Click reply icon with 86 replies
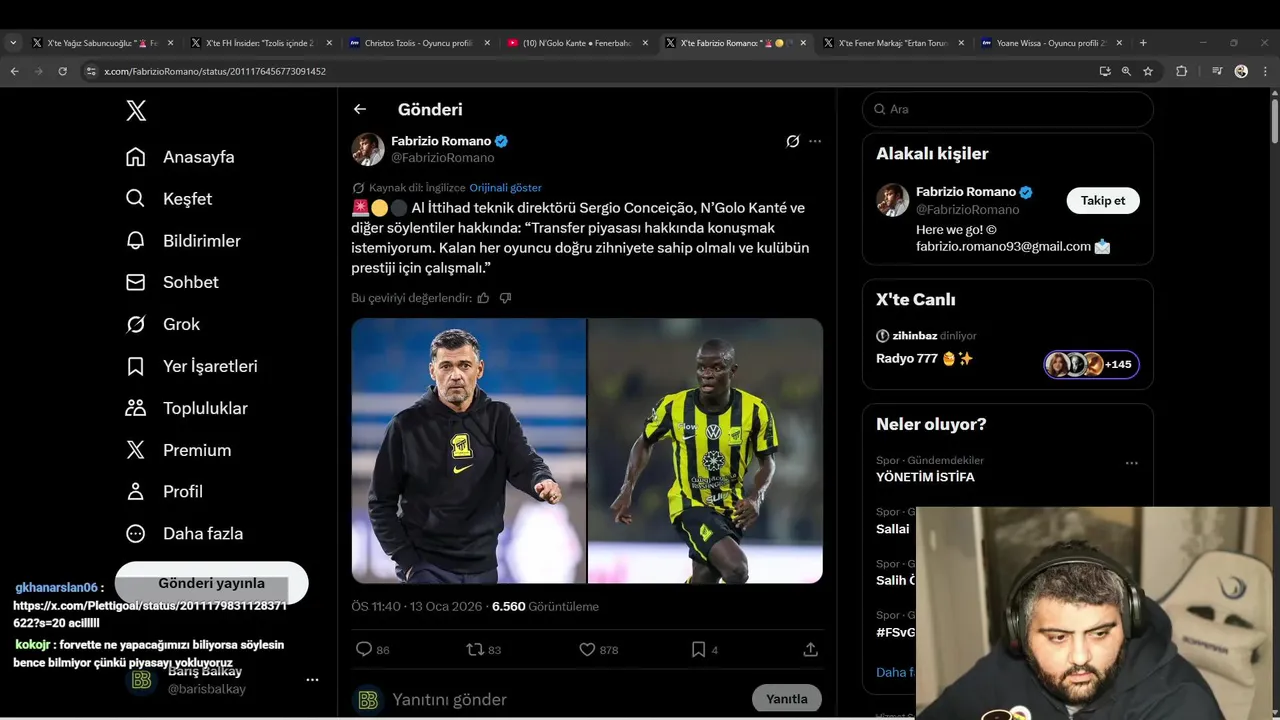Screen dimensions: 1280x720 tap(364, 649)
